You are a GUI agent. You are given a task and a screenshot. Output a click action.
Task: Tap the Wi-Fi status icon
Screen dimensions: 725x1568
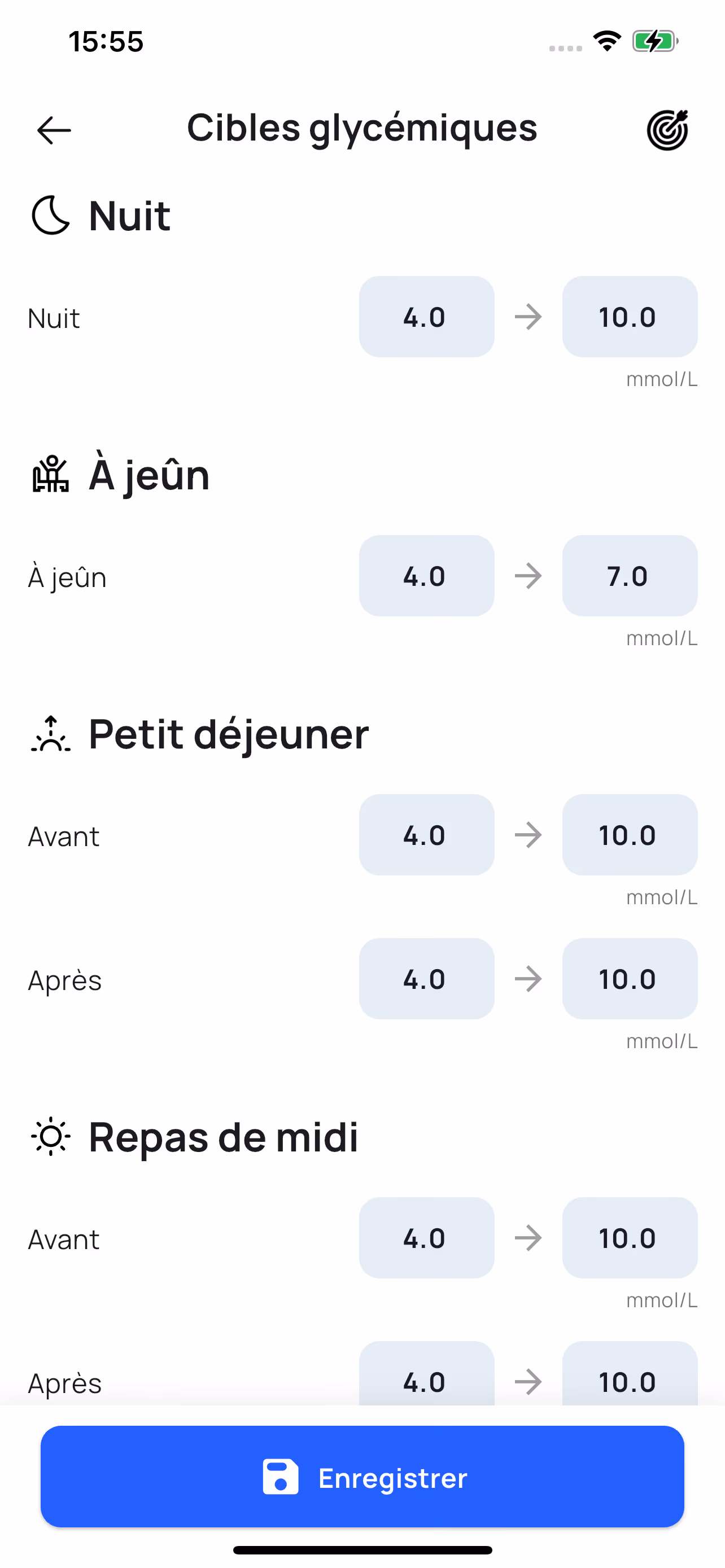[607, 41]
